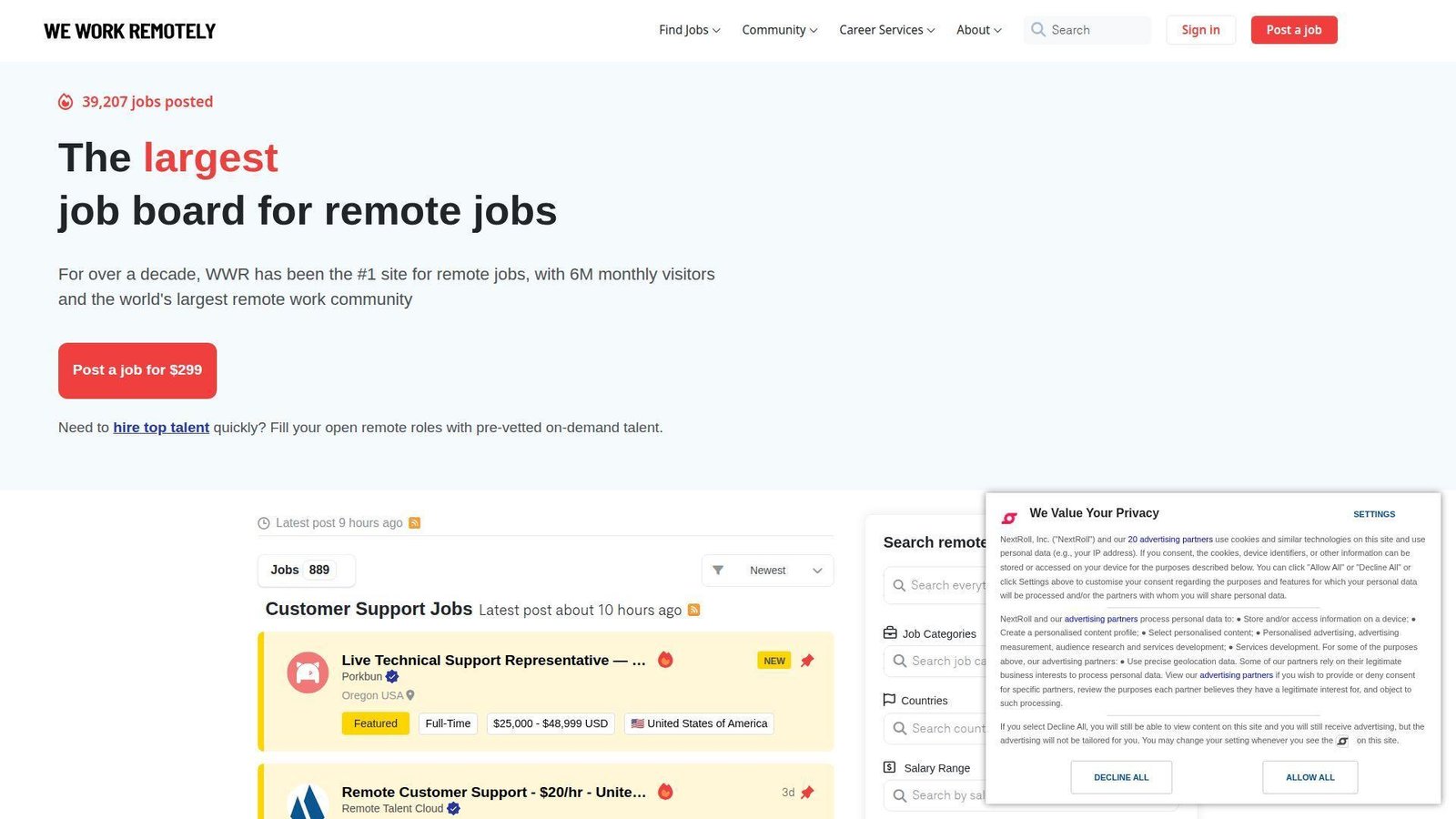
Task: Open the About menu
Action: point(977,29)
